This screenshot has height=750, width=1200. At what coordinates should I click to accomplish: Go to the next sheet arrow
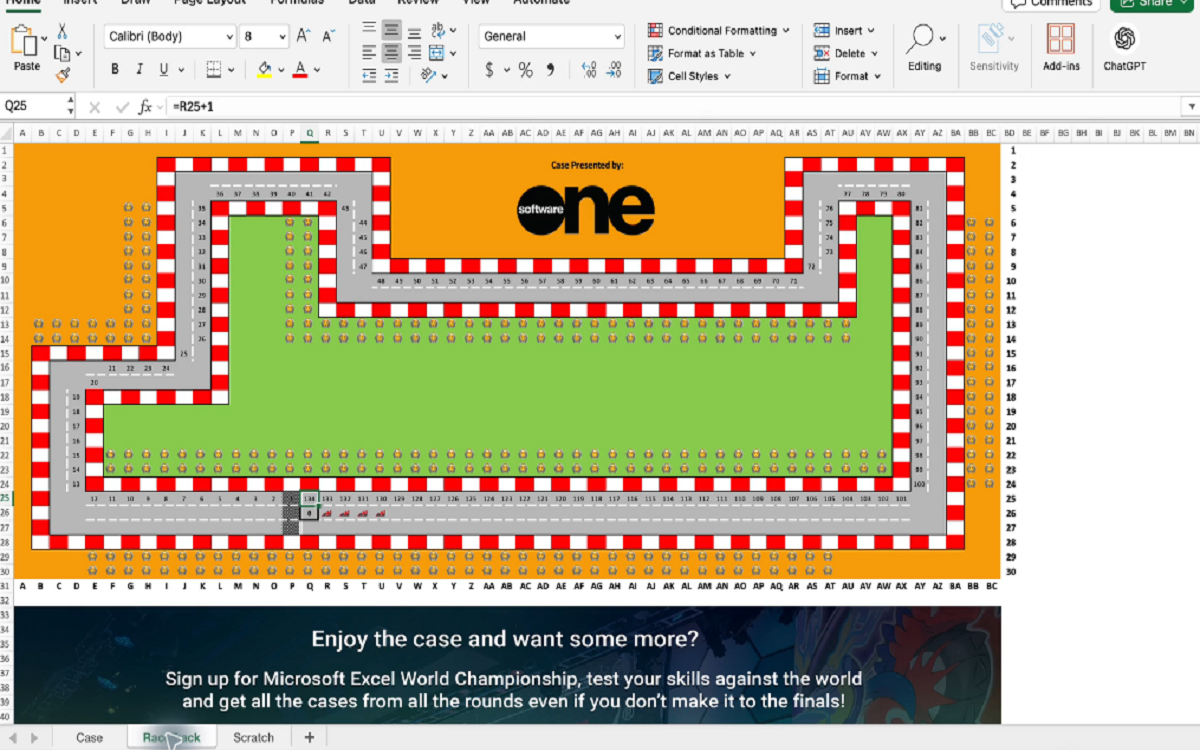point(34,738)
